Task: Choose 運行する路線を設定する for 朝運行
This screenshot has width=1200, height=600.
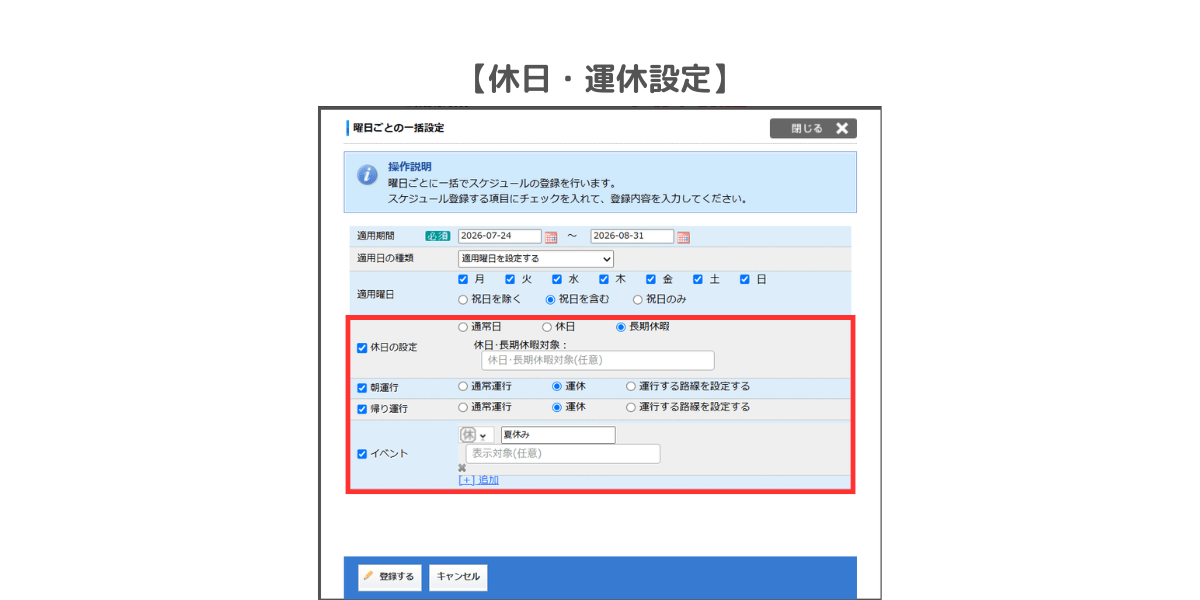Action: pyautogui.click(x=631, y=386)
